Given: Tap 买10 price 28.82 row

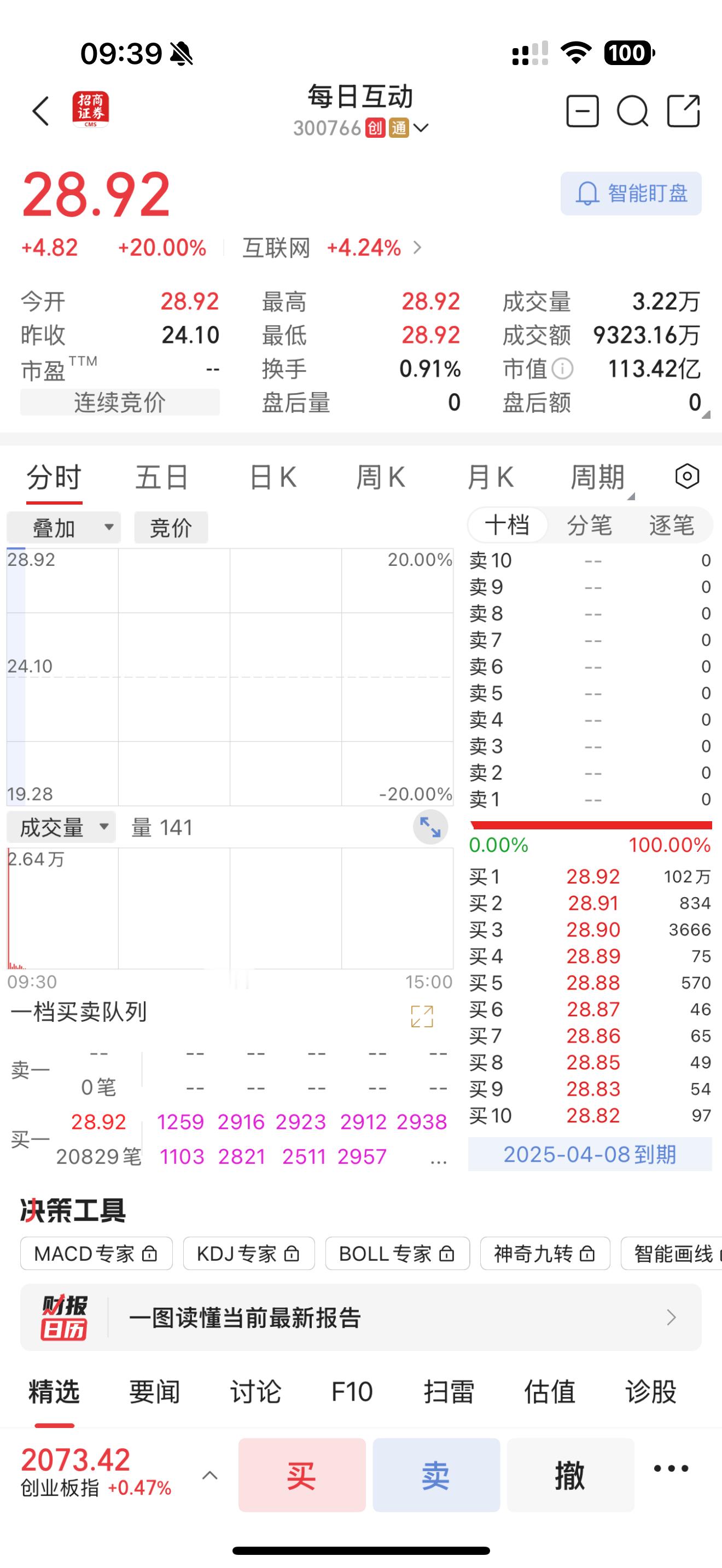Looking at the screenshot, I should (x=590, y=1116).
